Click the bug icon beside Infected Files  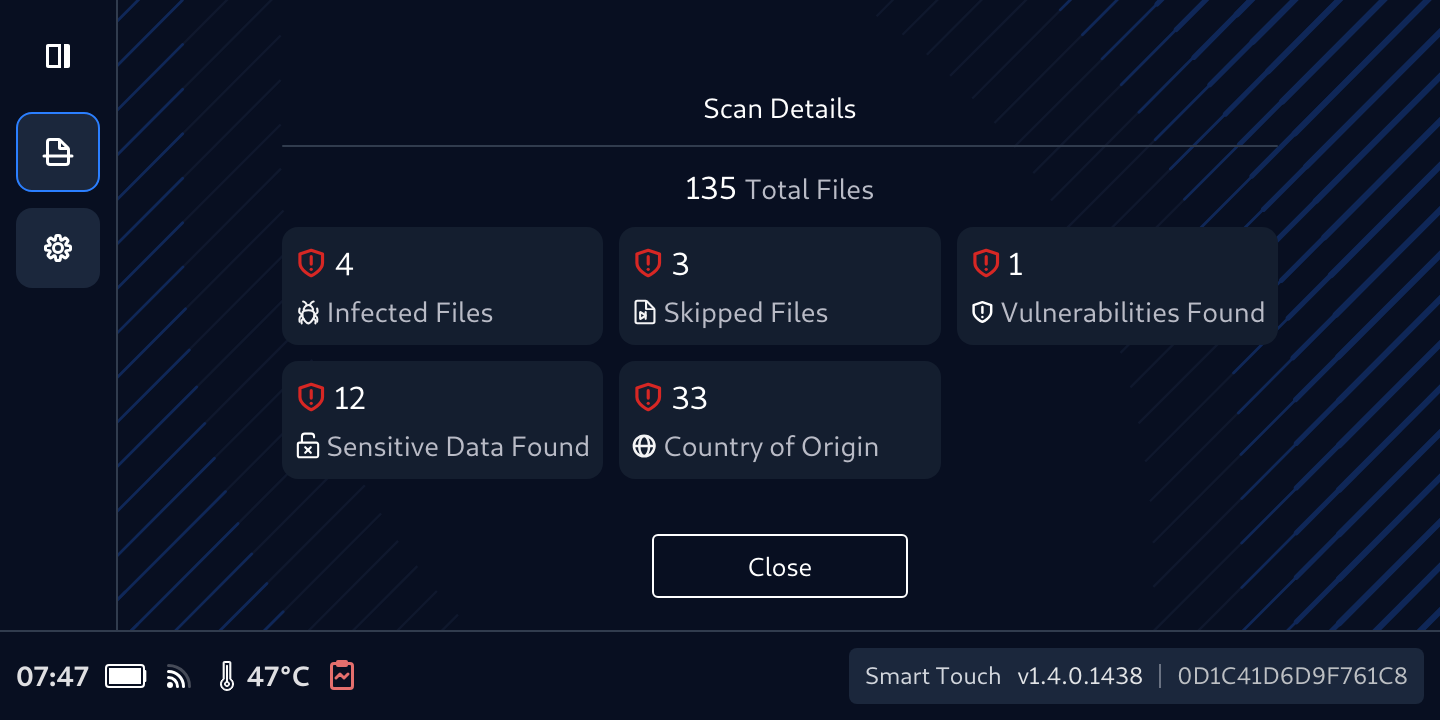[x=308, y=313]
